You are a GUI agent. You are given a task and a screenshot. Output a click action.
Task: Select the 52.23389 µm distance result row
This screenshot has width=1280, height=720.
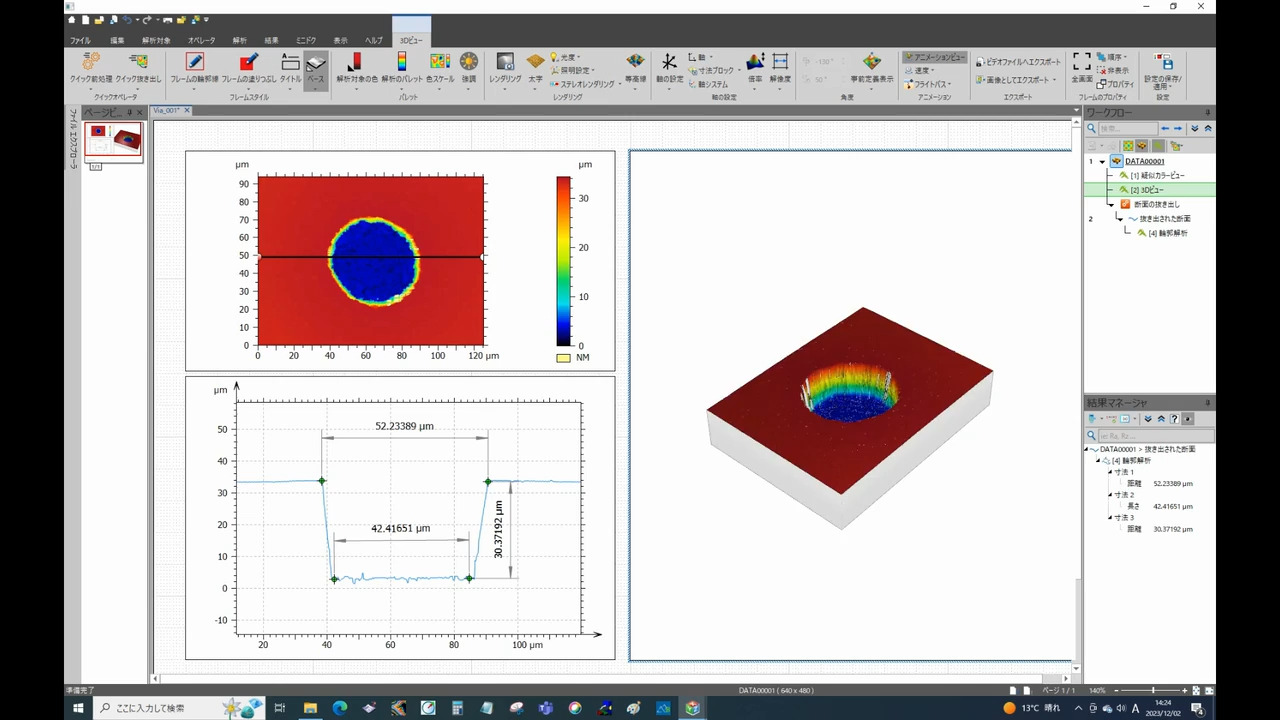point(1160,483)
